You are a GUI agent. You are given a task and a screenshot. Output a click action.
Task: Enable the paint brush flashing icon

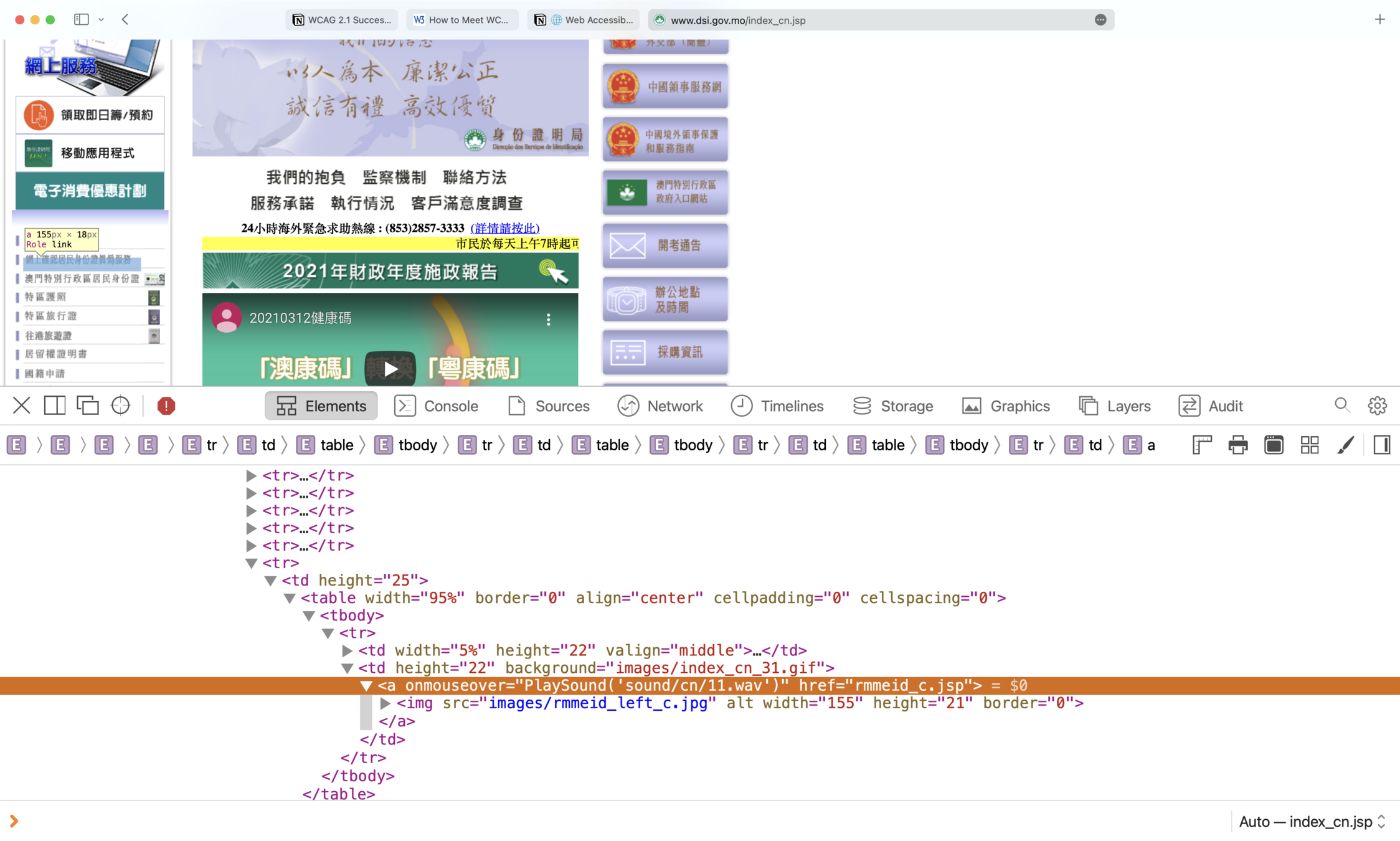pos(1345,445)
